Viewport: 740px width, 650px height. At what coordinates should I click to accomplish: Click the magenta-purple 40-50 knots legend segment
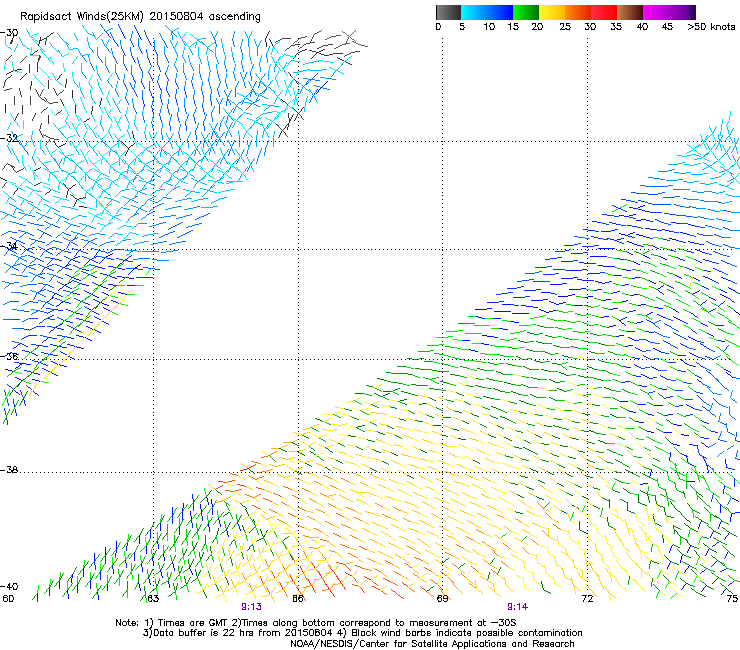pos(669,12)
